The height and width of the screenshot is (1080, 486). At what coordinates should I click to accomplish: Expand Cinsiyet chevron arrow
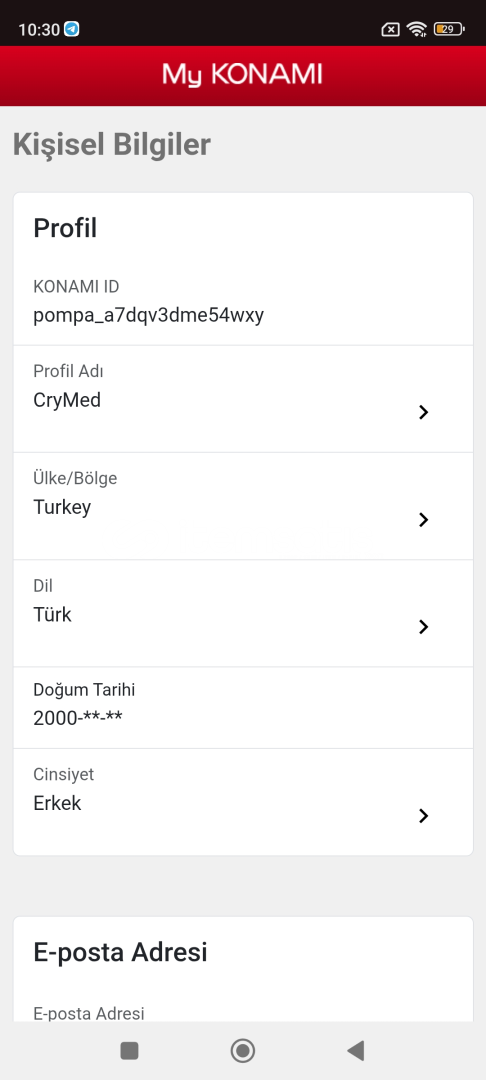pyautogui.click(x=423, y=816)
